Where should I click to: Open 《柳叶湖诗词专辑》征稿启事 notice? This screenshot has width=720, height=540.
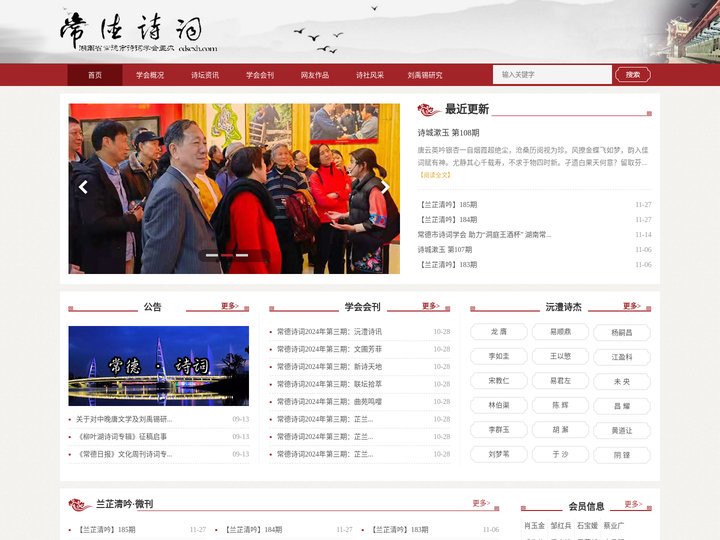(123, 437)
